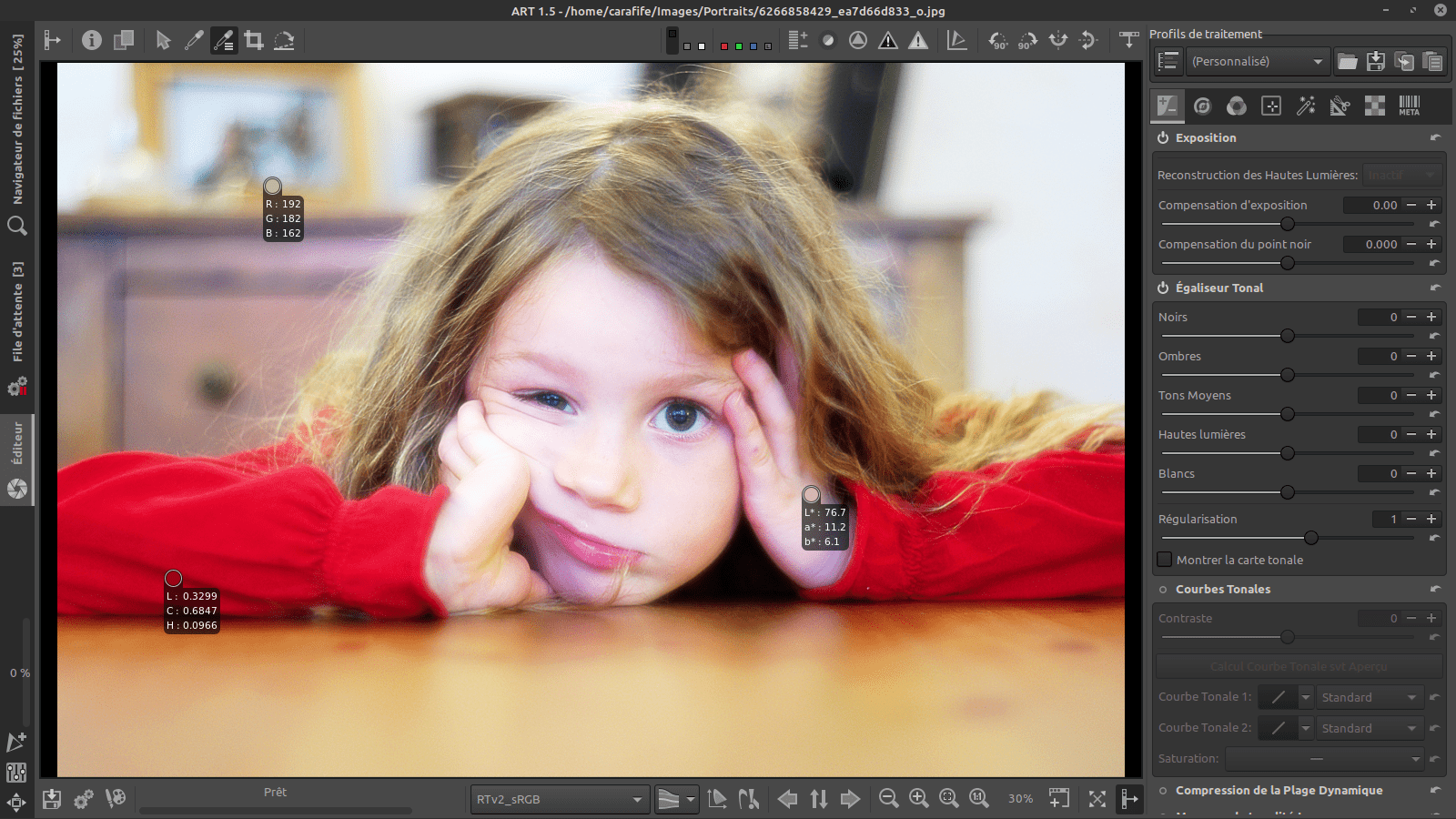Open the RTv2_sRGB output profile dropdown
Viewport: 1456px width, 819px height.
560,799
